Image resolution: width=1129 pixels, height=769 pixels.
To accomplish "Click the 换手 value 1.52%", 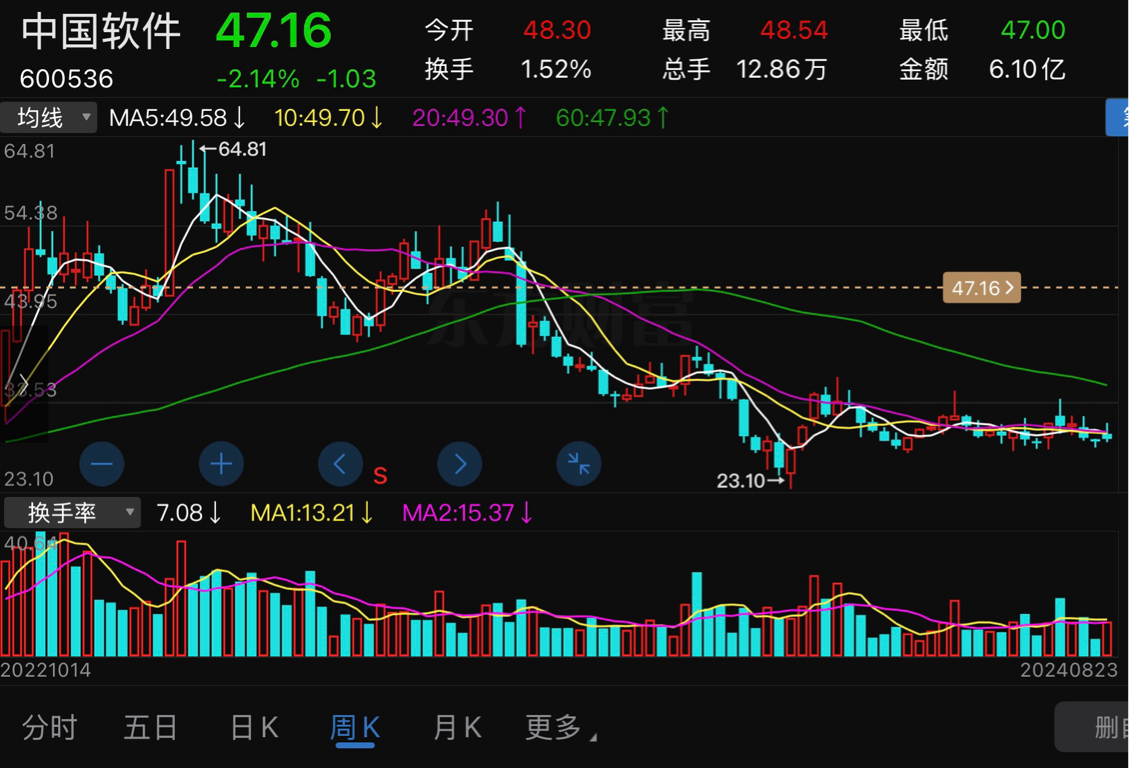I will (x=555, y=69).
